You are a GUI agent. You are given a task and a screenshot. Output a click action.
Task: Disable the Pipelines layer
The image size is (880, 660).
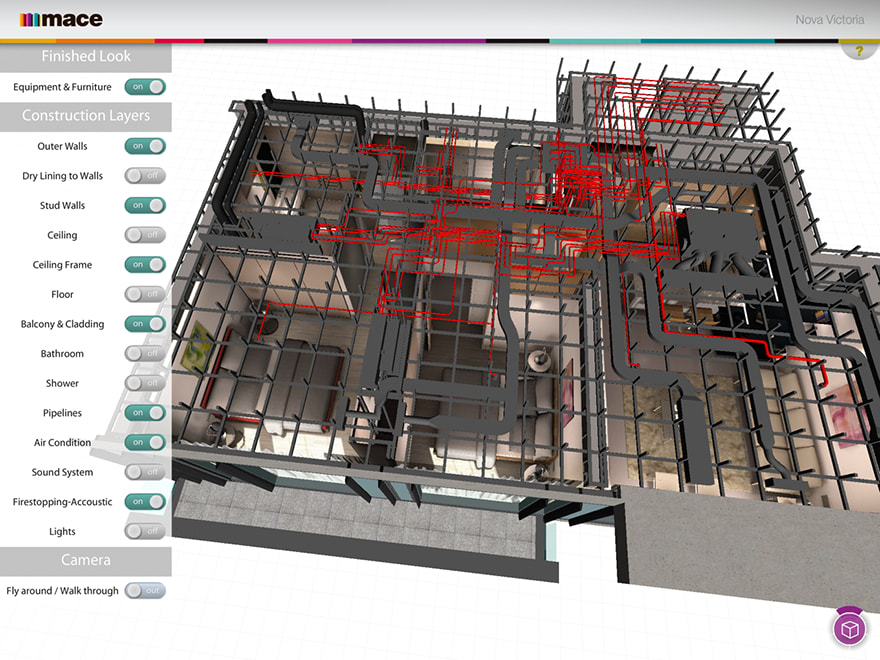[145, 413]
